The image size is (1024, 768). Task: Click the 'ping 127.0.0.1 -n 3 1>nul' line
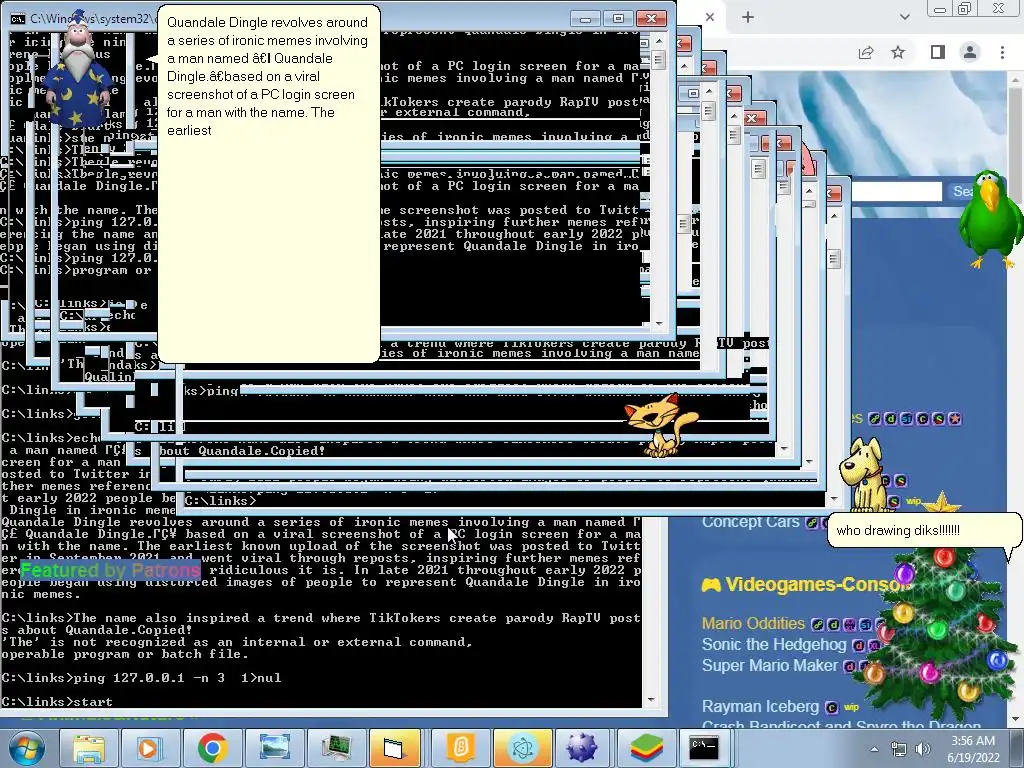141,678
